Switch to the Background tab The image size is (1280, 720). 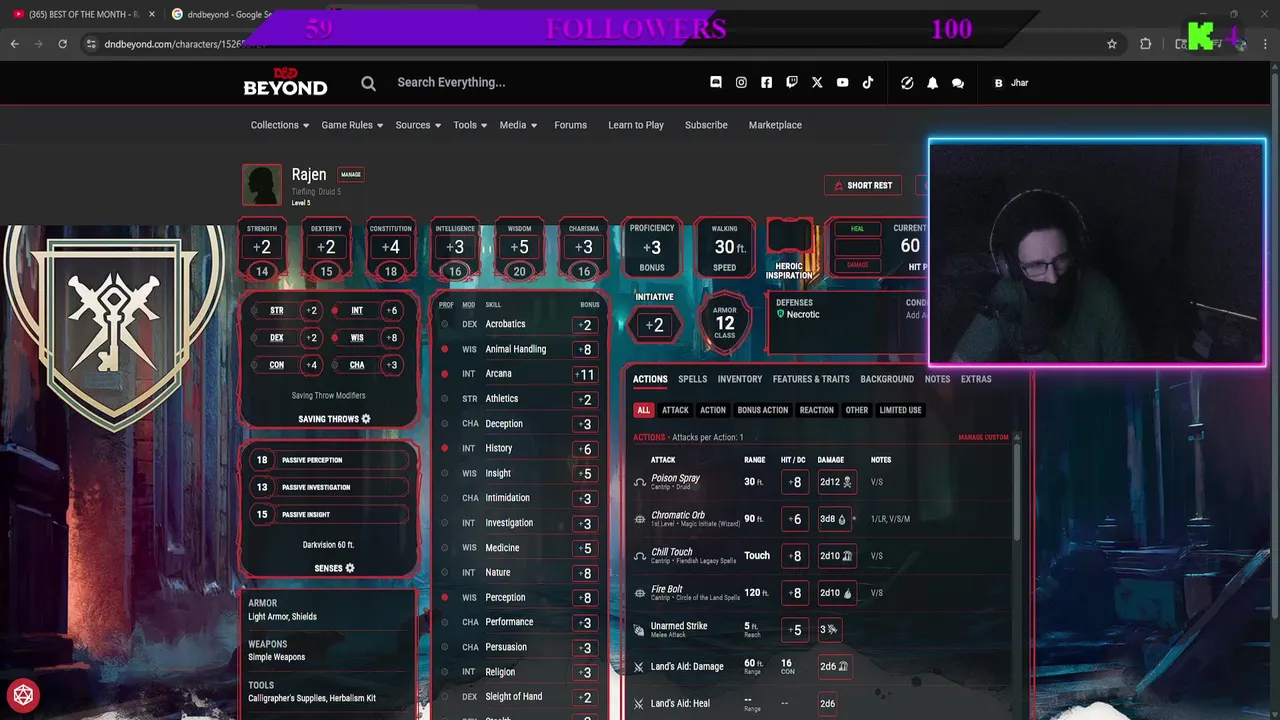[x=887, y=379]
